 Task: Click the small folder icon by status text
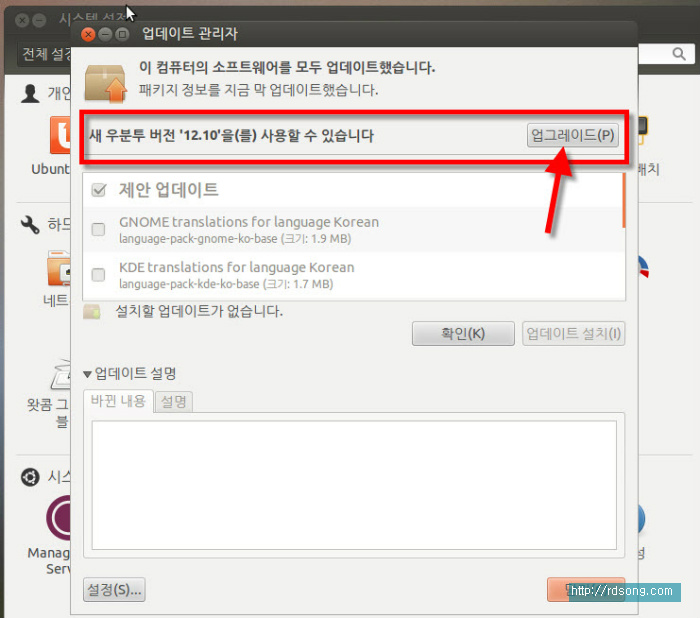point(92,311)
